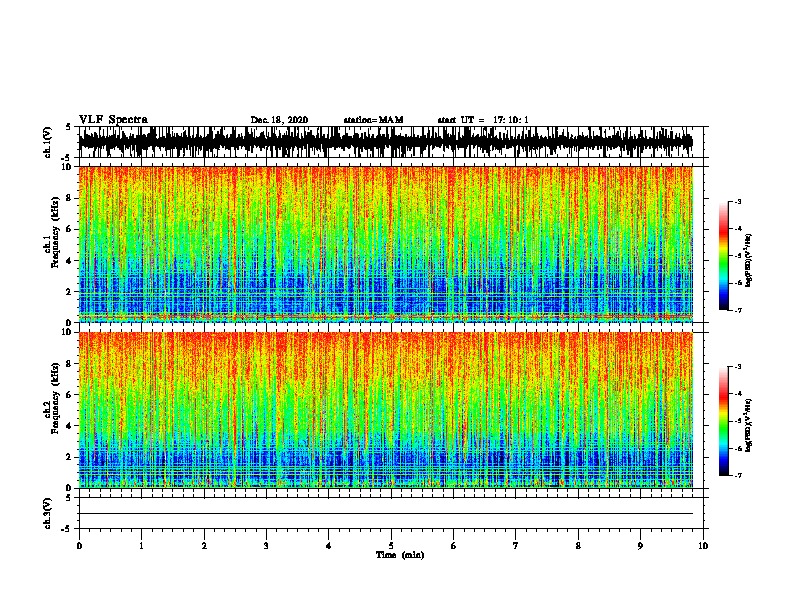The width and height of the screenshot is (792, 612).
Task: Click the "-7" label on ch.2 color bar
Action: pos(738,476)
